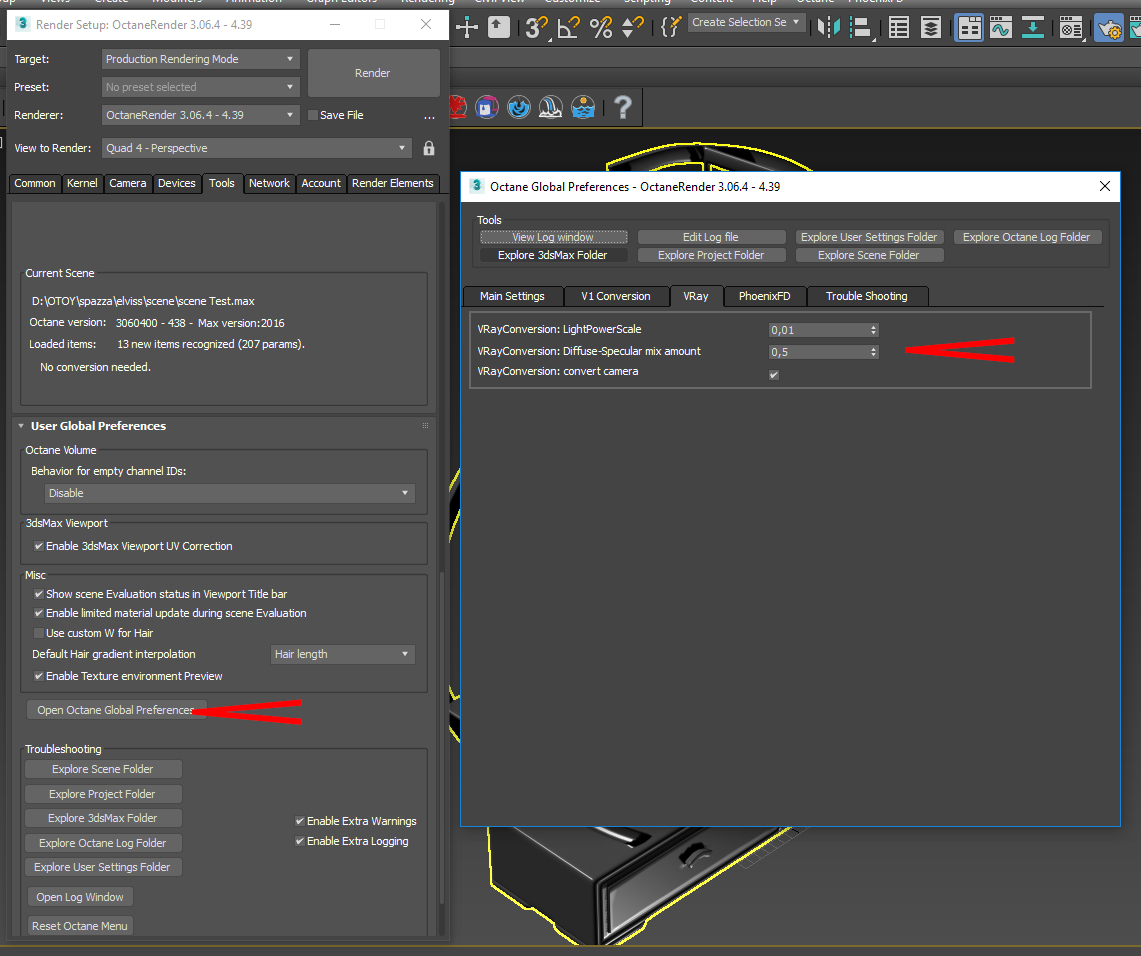The width and height of the screenshot is (1141, 956).
Task: Open the Preset dropdown
Action: pyautogui.click(x=200, y=87)
